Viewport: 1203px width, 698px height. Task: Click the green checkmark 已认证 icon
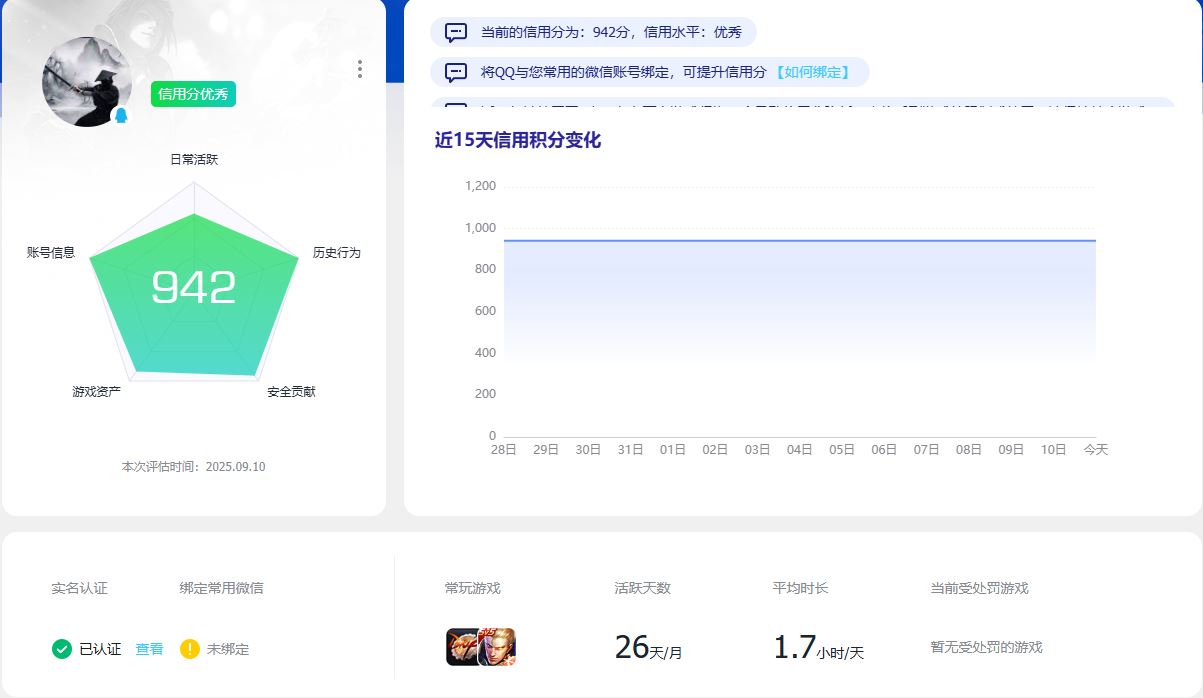pyautogui.click(x=62, y=649)
